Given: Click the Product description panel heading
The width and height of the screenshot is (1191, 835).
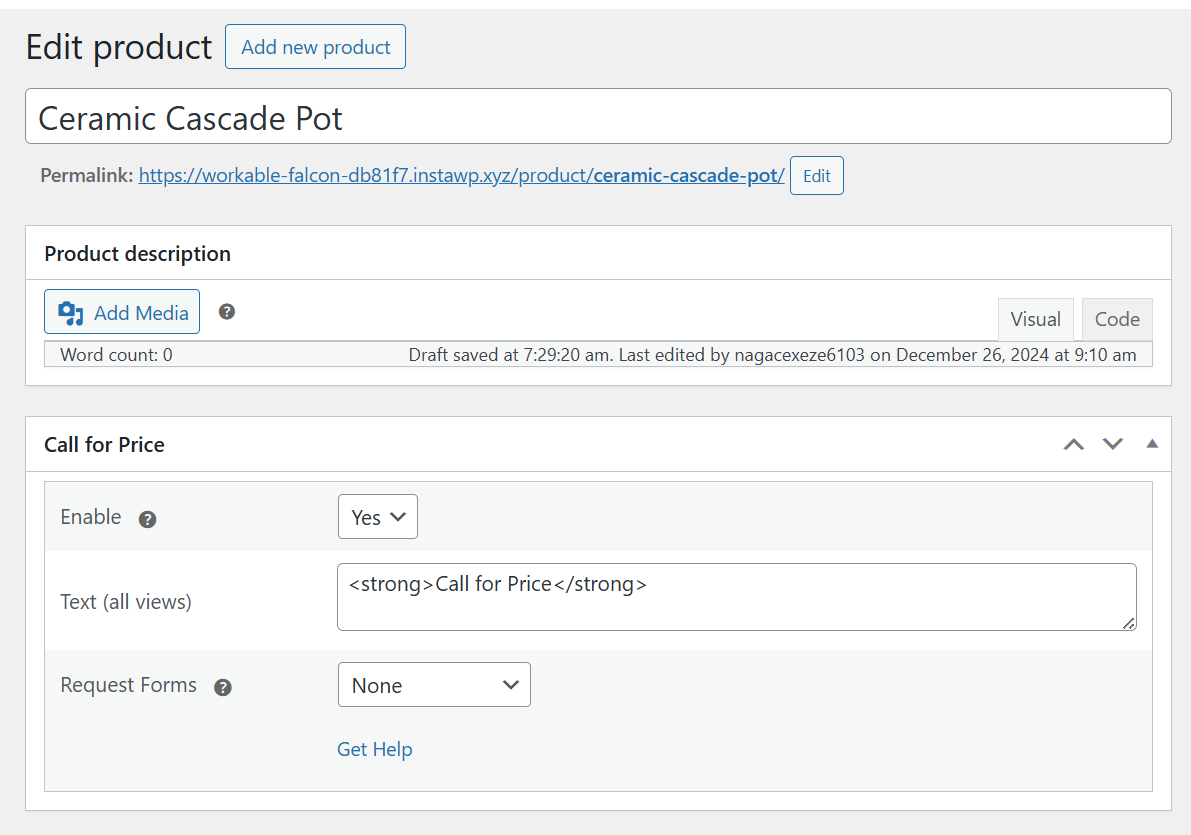Looking at the screenshot, I should 137,254.
